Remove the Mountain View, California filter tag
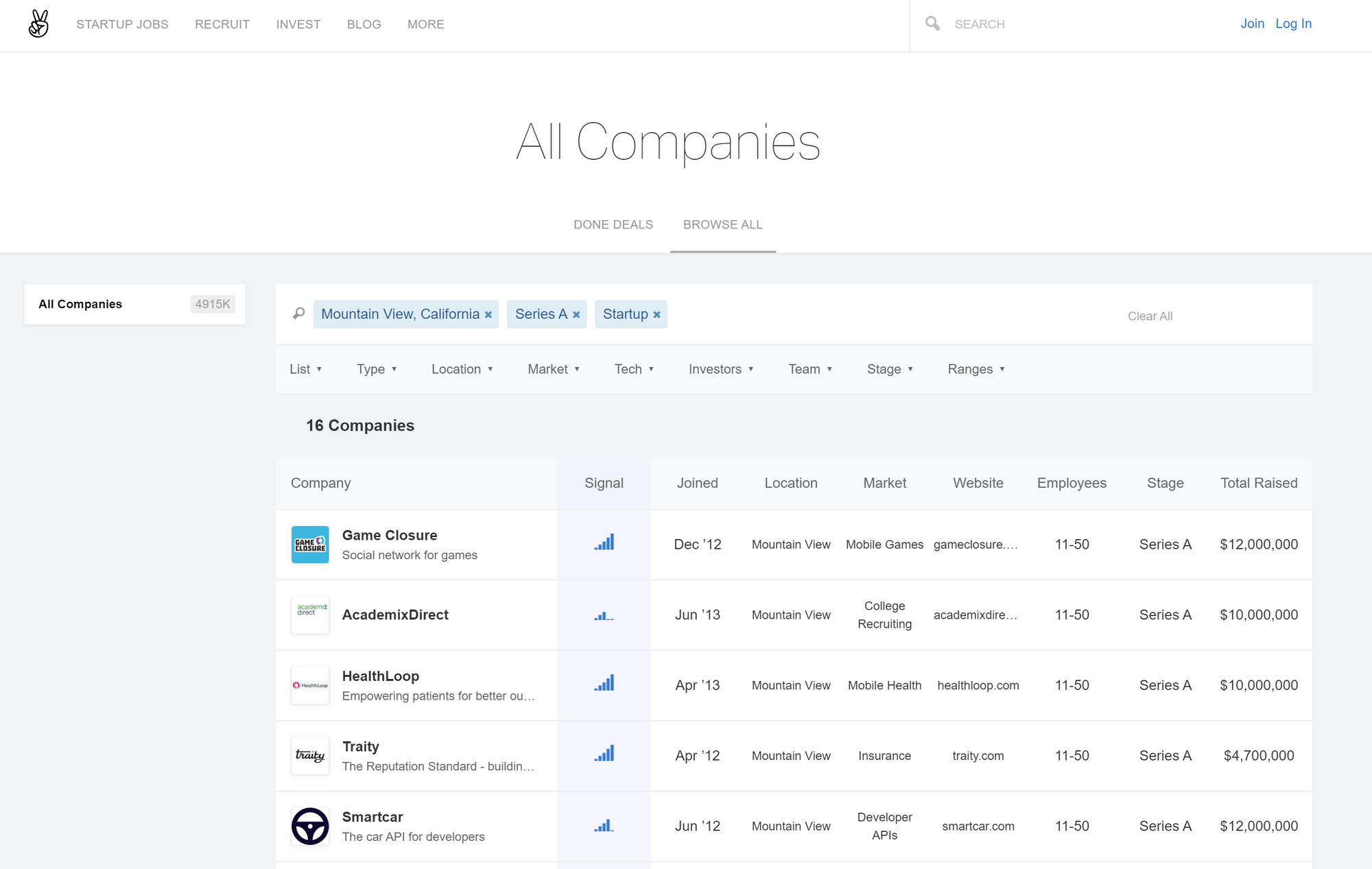This screenshot has height=869, width=1372. [488, 315]
